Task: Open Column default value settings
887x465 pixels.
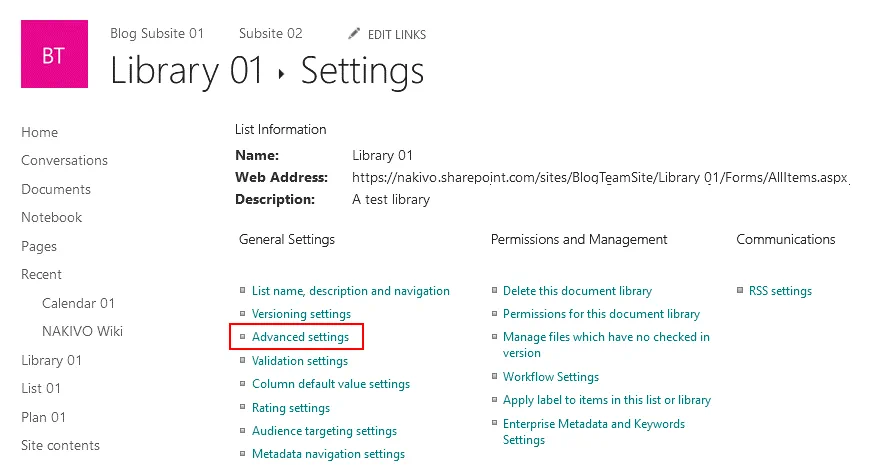Action: point(330,384)
